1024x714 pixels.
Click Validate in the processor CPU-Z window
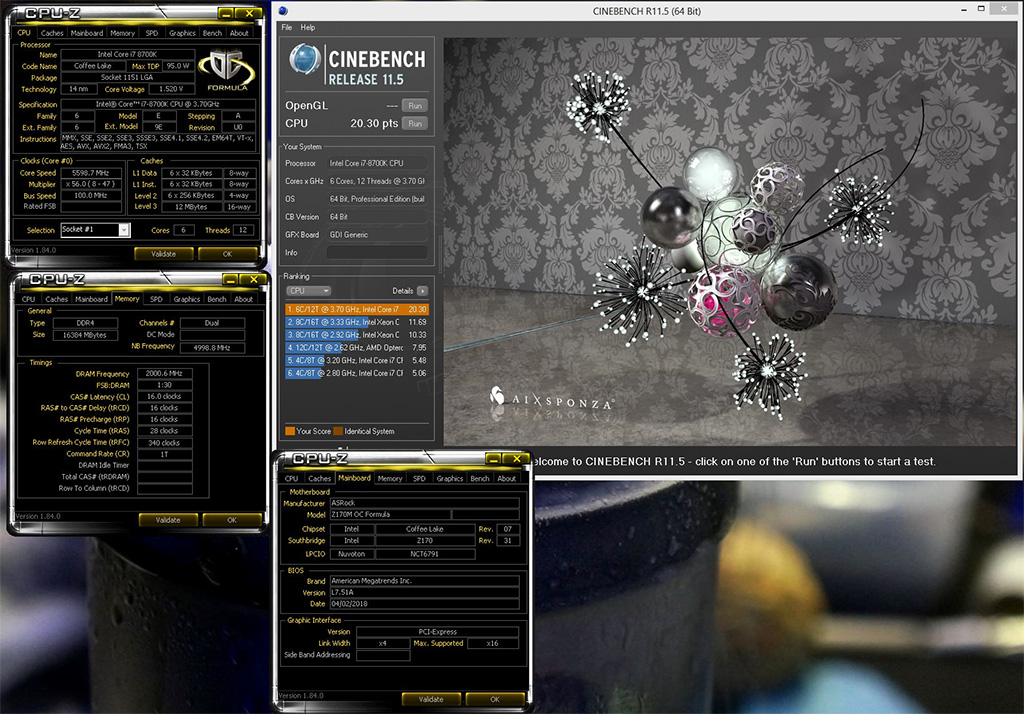tap(163, 254)
